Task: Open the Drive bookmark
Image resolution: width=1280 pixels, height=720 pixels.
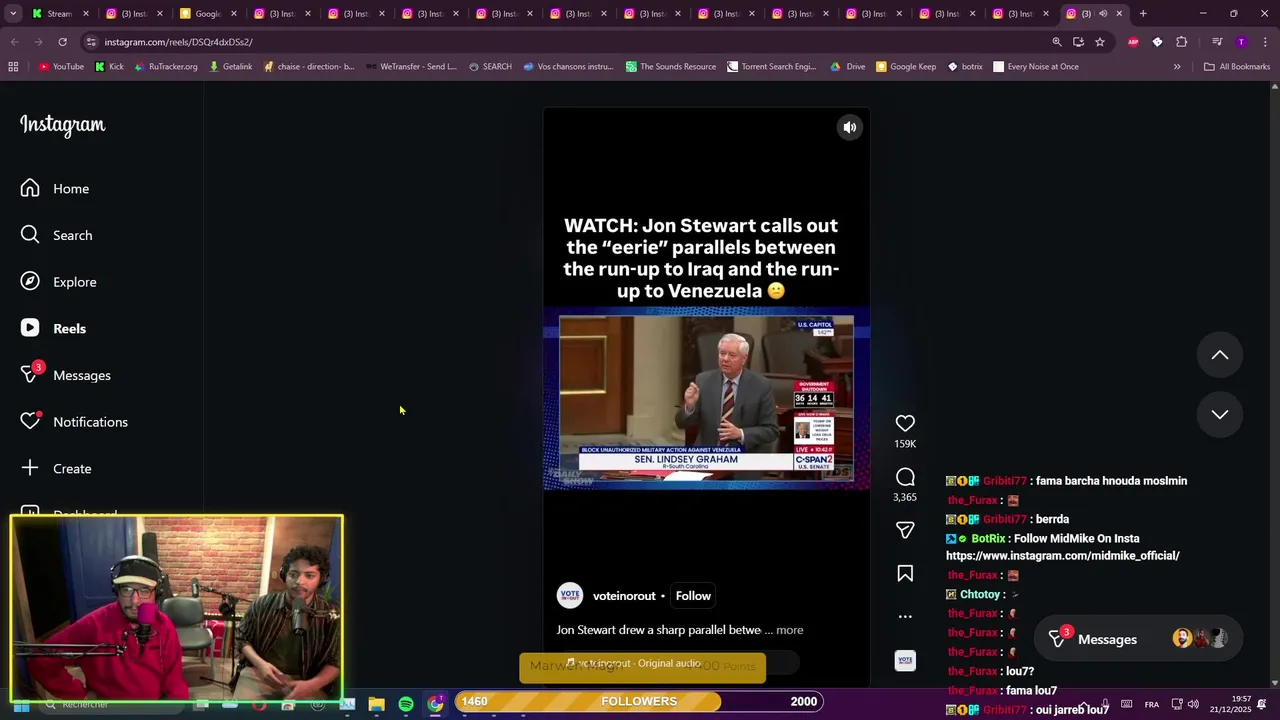Action: (848, 67)
